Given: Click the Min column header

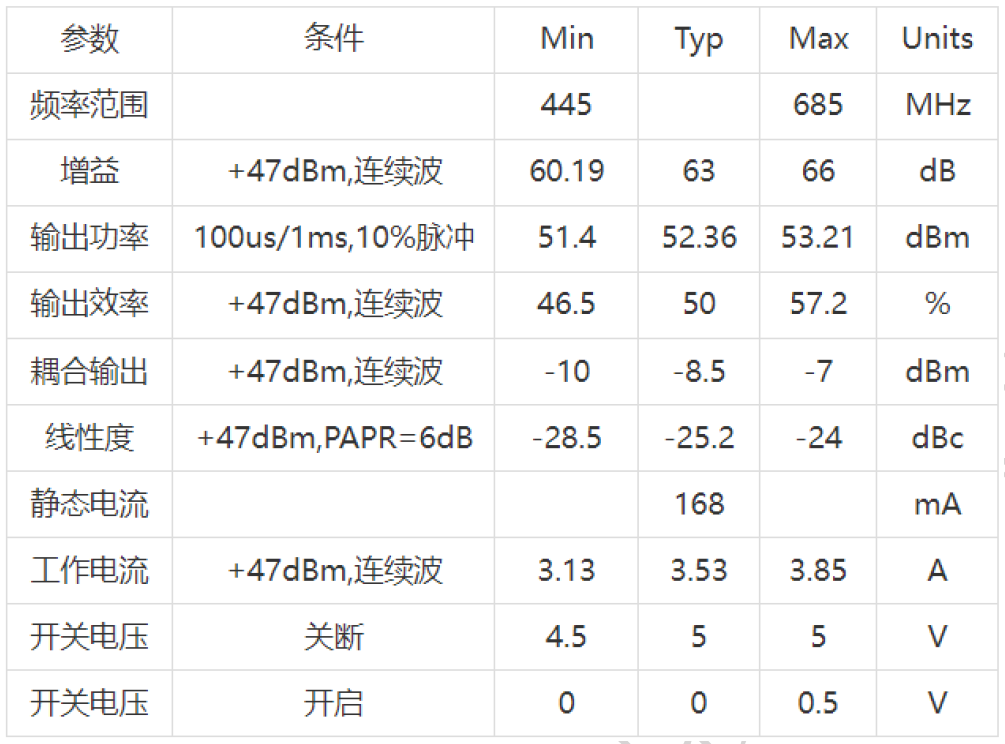Looking at the screenshot, I should tap(567, 38).
